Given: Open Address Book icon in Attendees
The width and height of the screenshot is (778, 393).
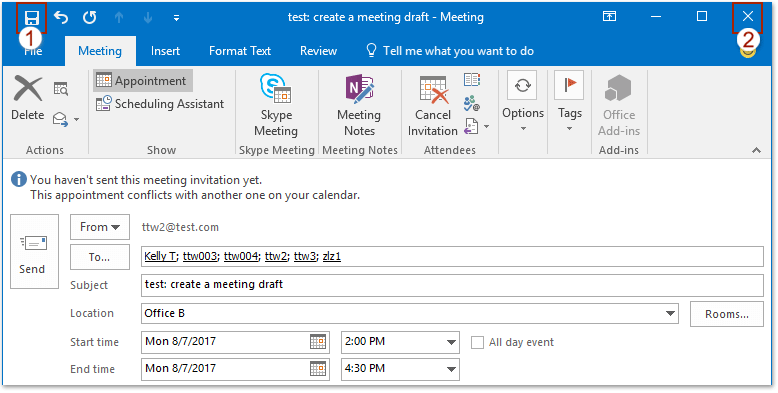Looking at the screenshot, I should [472, 80].
